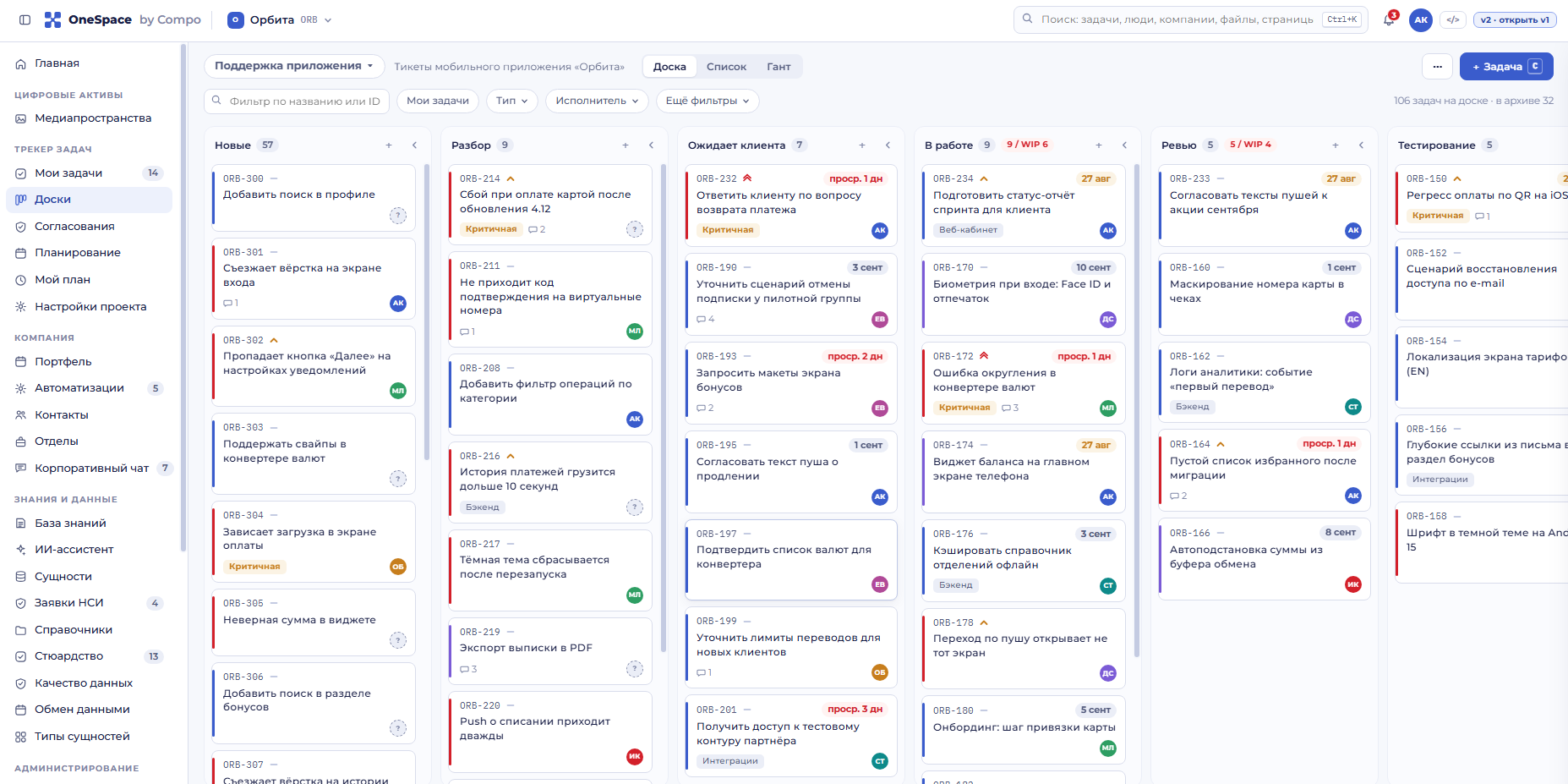Add a card to the Ревью column
This screenshot has width=1568, height=784.
point(1336,145)
